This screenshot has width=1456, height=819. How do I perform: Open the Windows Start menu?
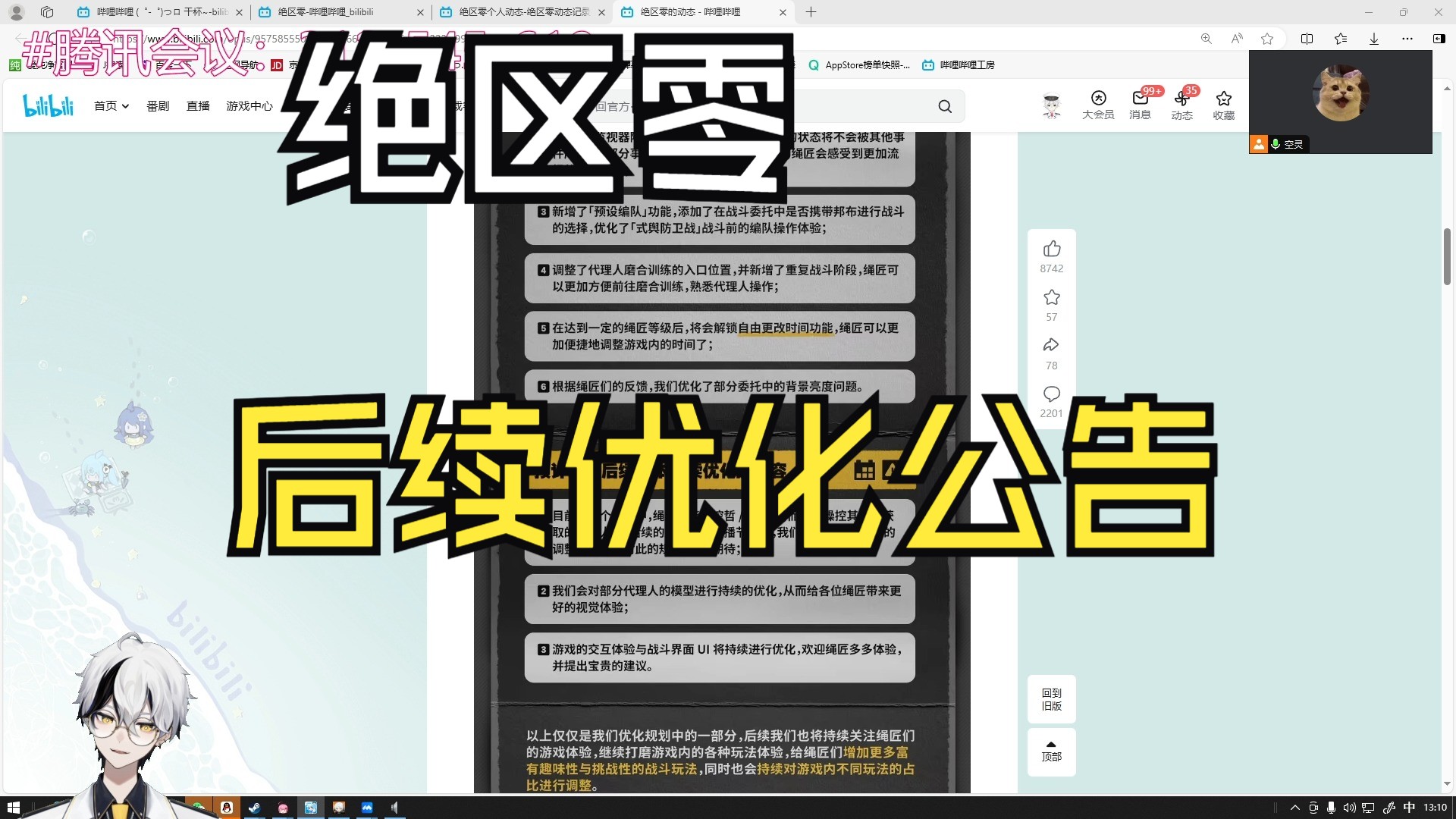click(x=13, y=808)
